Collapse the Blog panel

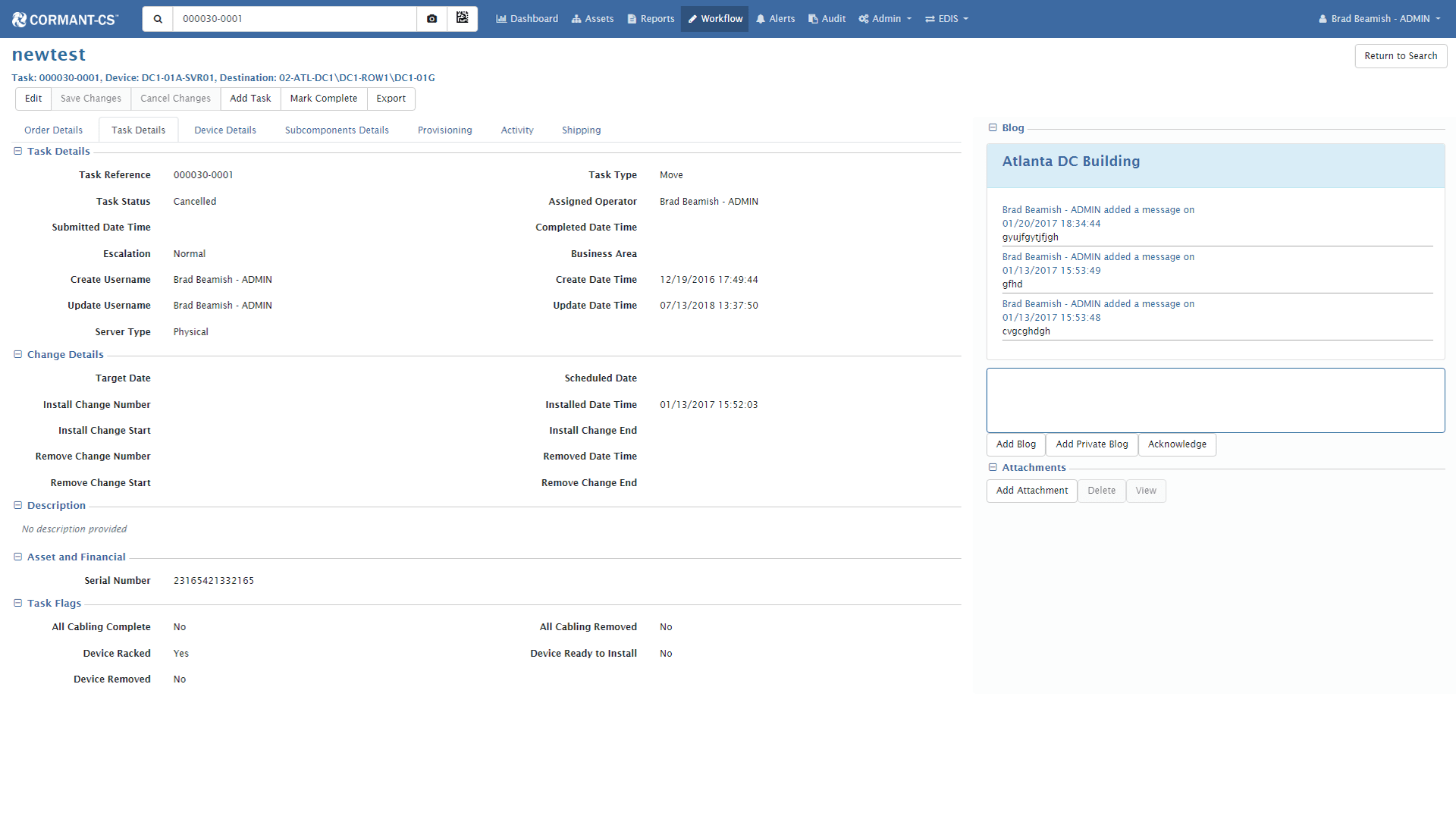tap(993, 127)
